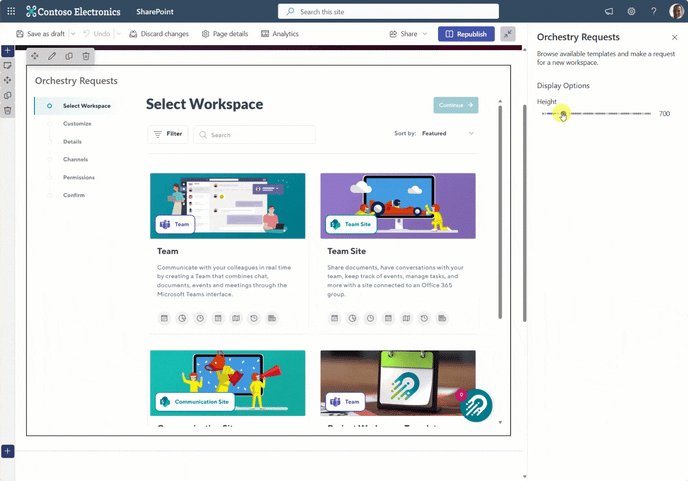Screen dimensions: 688x481
Task: Open the help question mark icon
Action: point(654,11)
